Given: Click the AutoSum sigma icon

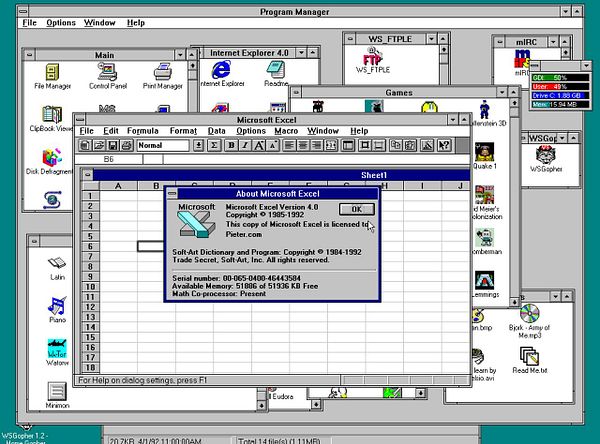Looking at the screenshot, I should coord(214,145).
